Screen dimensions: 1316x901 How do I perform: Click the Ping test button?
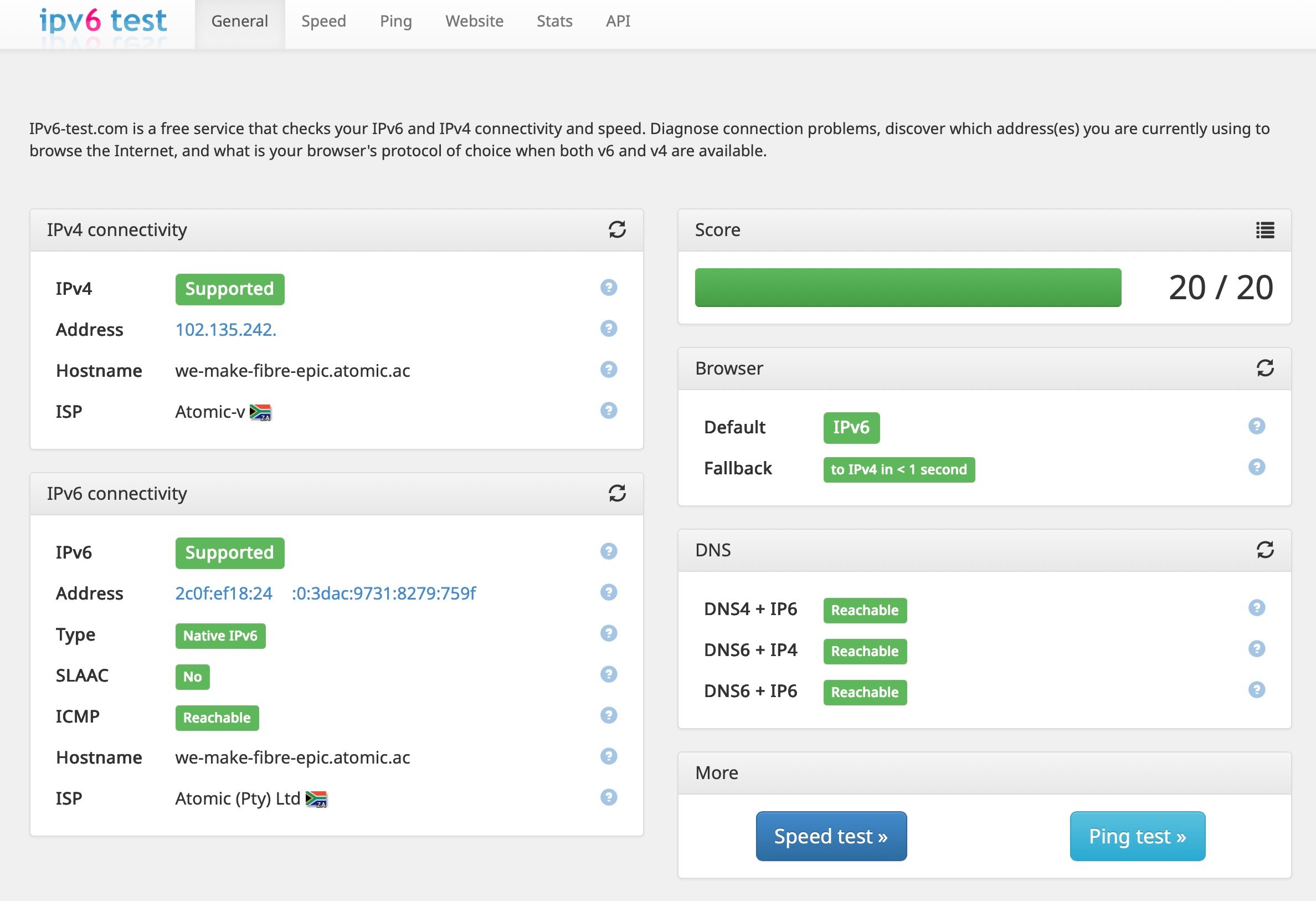(1137, 836)
